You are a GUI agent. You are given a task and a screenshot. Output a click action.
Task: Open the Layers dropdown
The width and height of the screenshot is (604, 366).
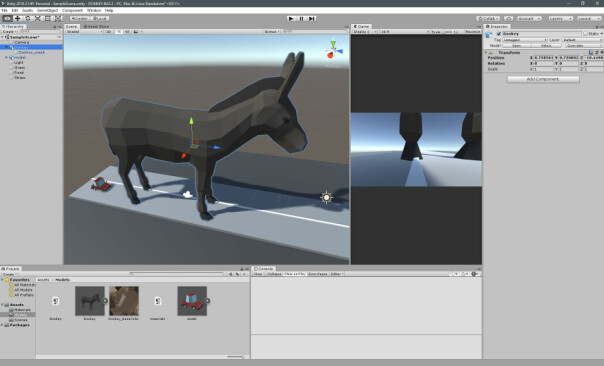pos(560,18)
